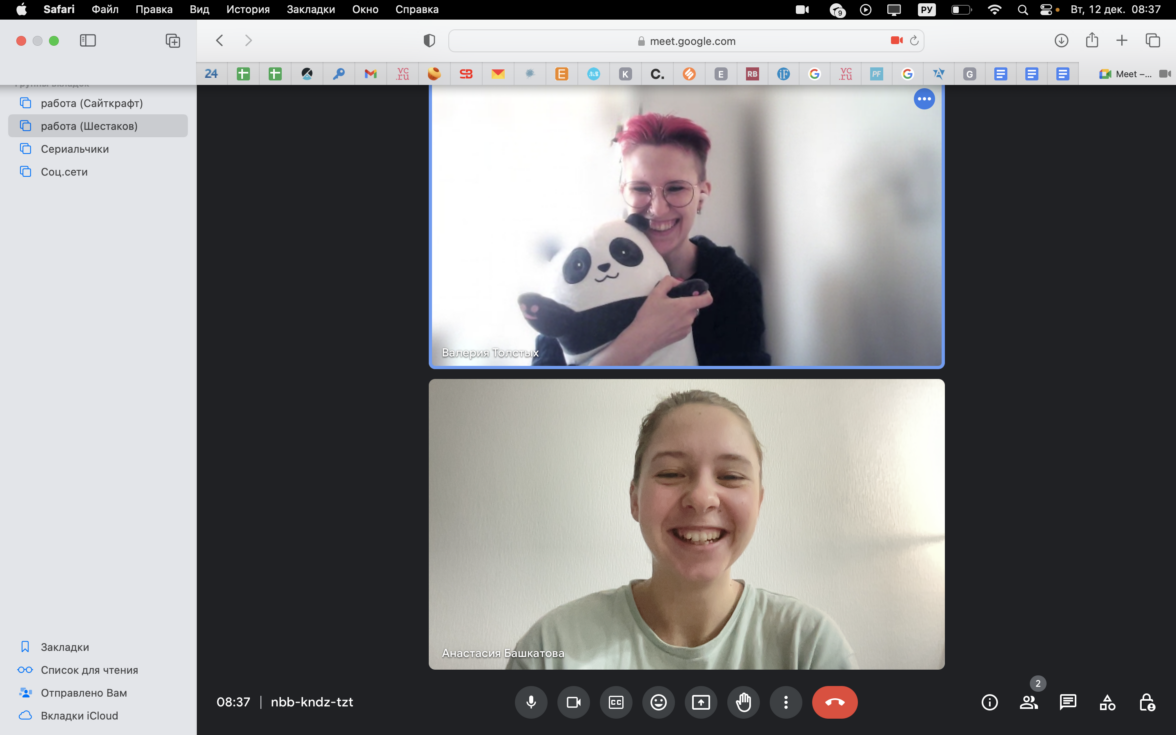Viewport: 1176px width, 735px height.
Task: Toggle closed captions (CC)
Action: pos(616,702)
